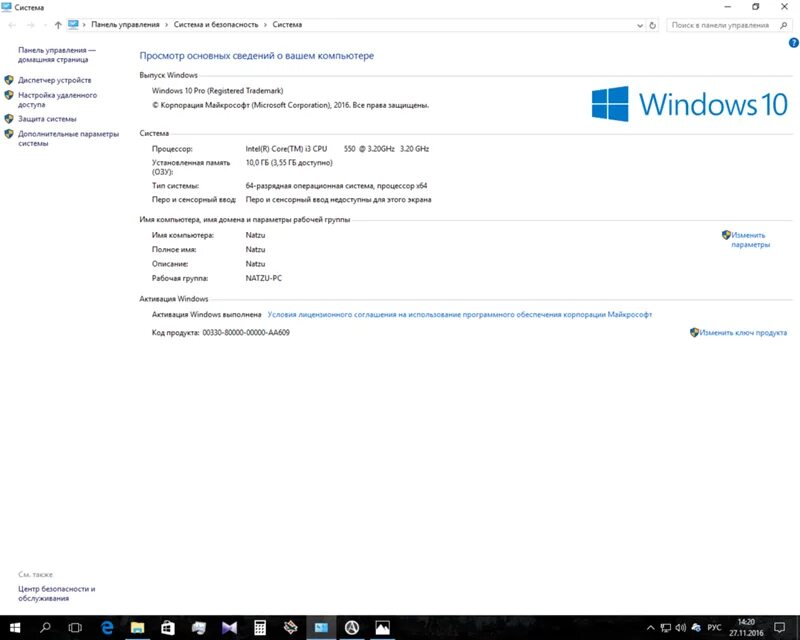Open Task View on the taskbar

[x=75, y=628]
